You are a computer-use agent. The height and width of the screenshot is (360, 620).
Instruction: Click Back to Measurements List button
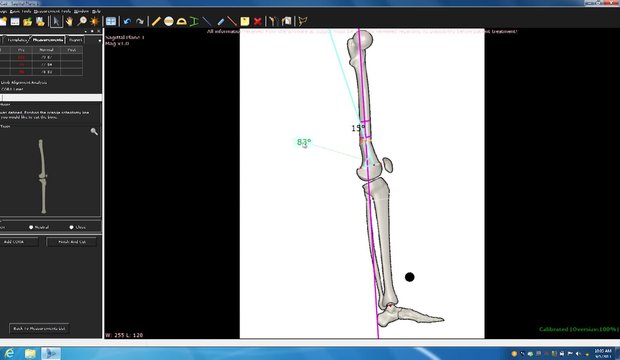click(39, 328)
